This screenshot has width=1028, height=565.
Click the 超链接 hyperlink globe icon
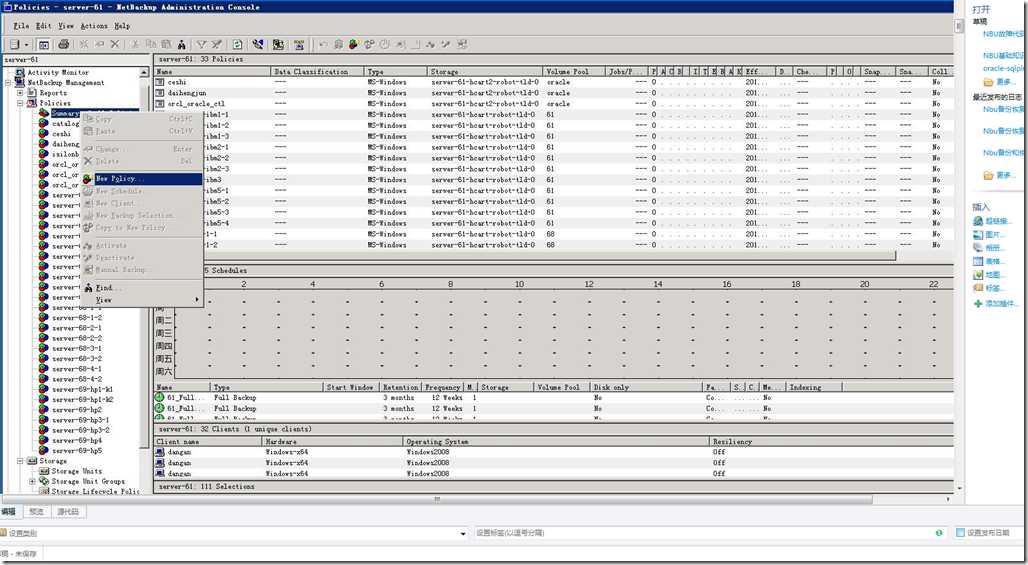click(x=978, y=221)
